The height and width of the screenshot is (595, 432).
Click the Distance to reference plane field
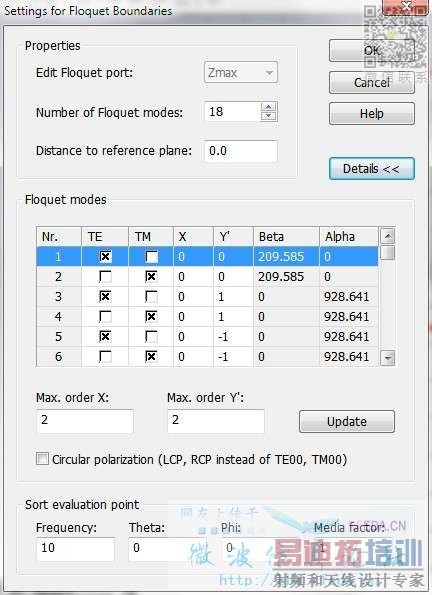click(x=241, y=151)
